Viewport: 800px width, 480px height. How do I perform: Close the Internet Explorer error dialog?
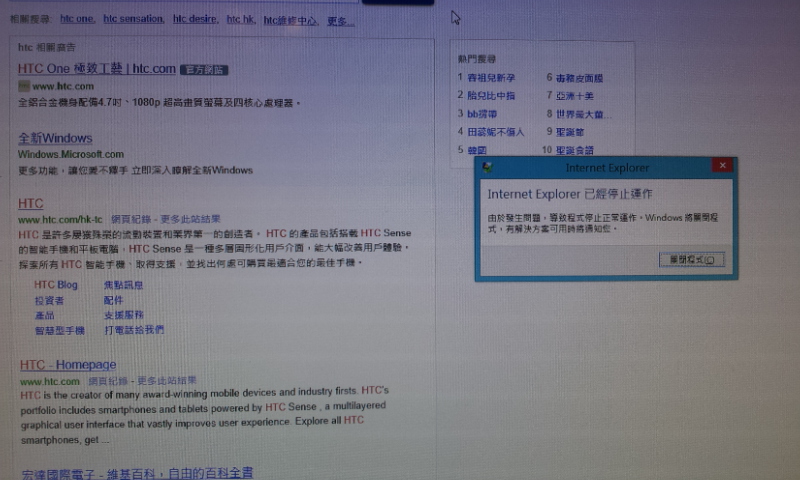tap(722, 165)
